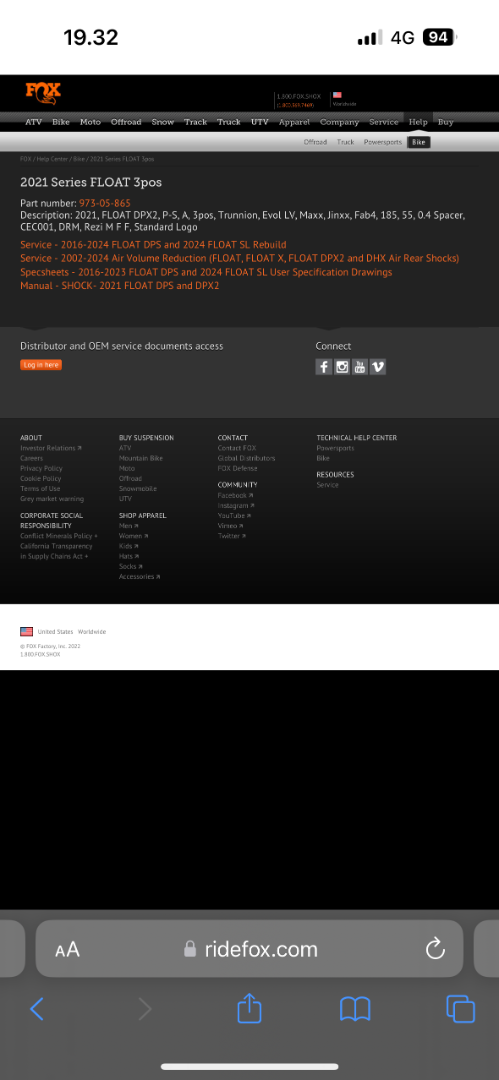Open the Instagram icon under Connect

342,366
